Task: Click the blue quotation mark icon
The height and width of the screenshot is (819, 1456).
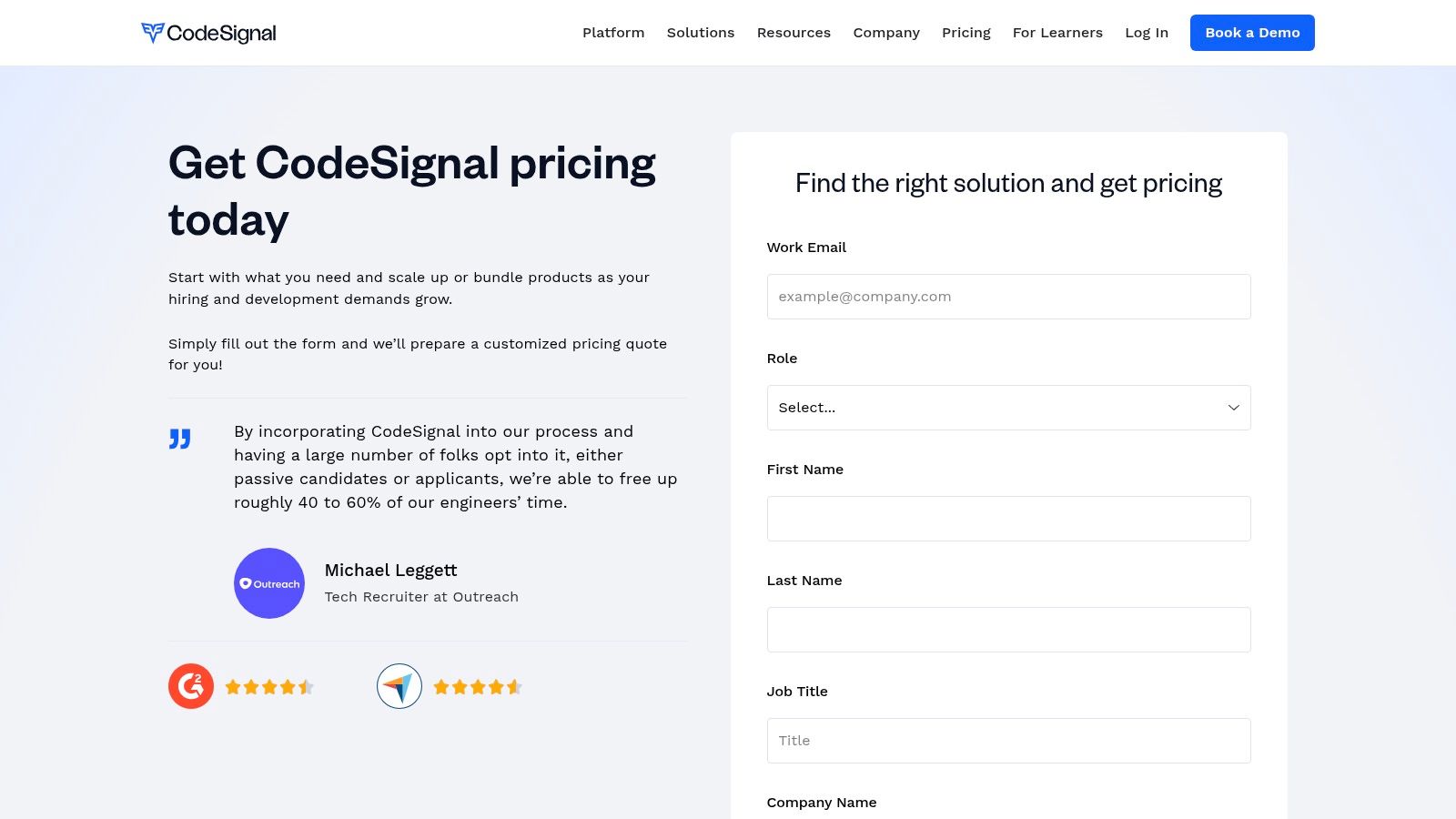Action: (x=180, y=439)
